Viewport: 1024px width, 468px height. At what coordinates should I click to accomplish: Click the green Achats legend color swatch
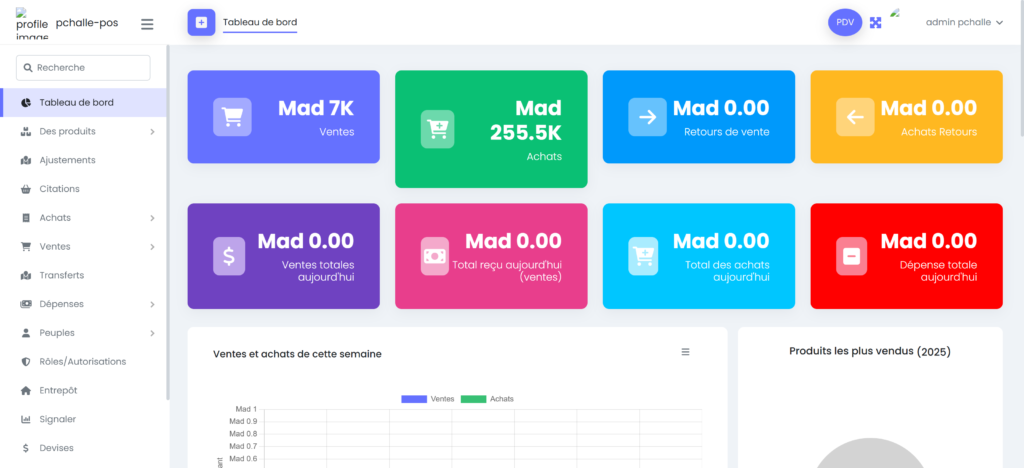tap(473, 399)
